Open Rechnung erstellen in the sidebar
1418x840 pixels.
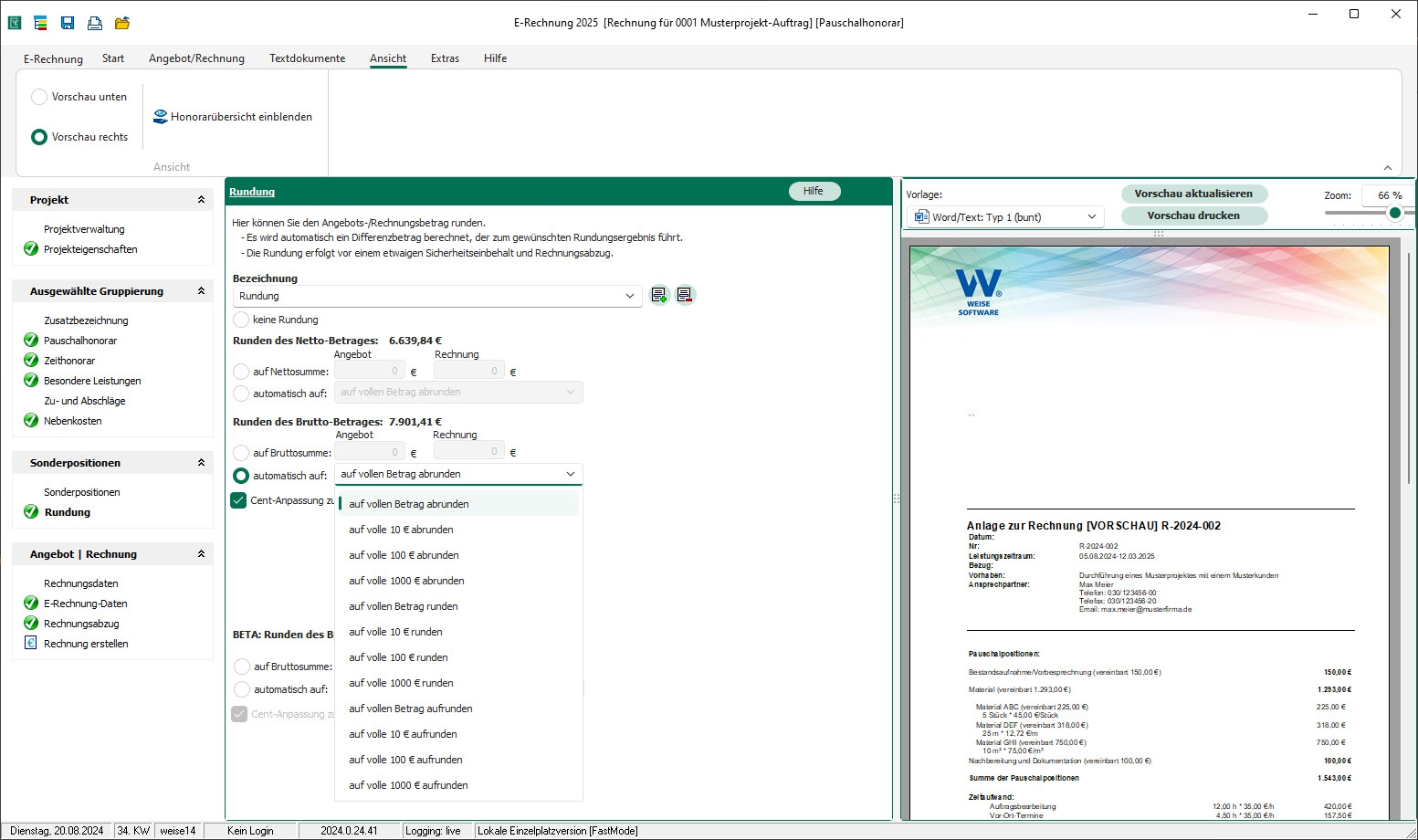pos(86,644)
